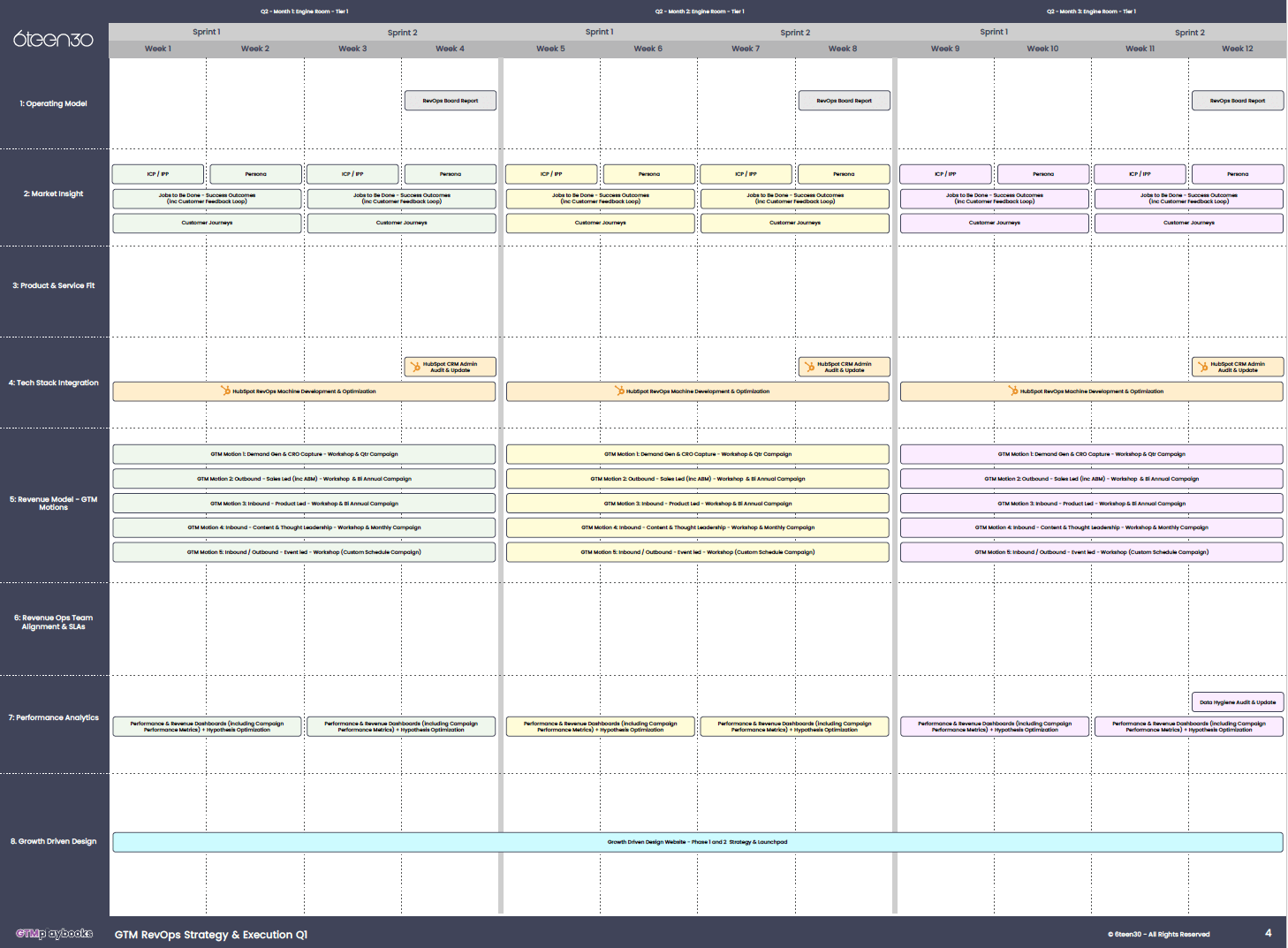The width and height of the screenshot is (1288, 948).
Task: Click HubSpot icon on Week 8 CRM Admin Audit card
Action: (x=809, y=367)
